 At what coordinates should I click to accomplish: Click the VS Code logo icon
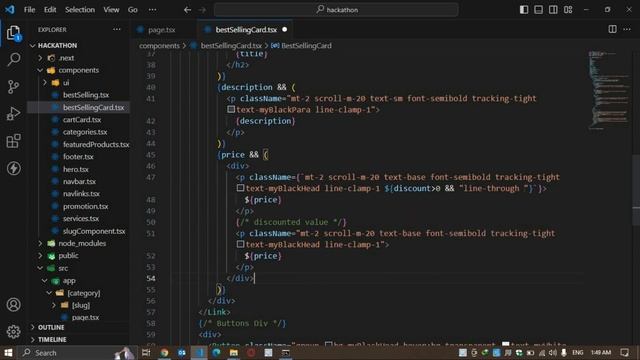tap(9, 9)
